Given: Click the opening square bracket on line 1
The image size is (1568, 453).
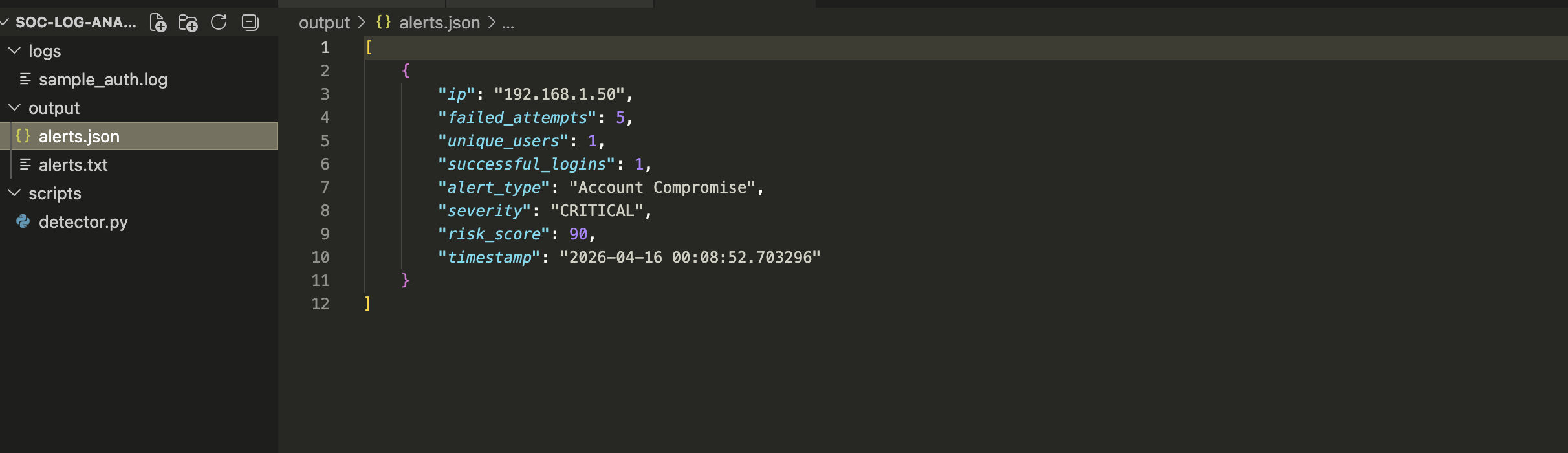Looking at the screenshot, I should coord(369,47).
